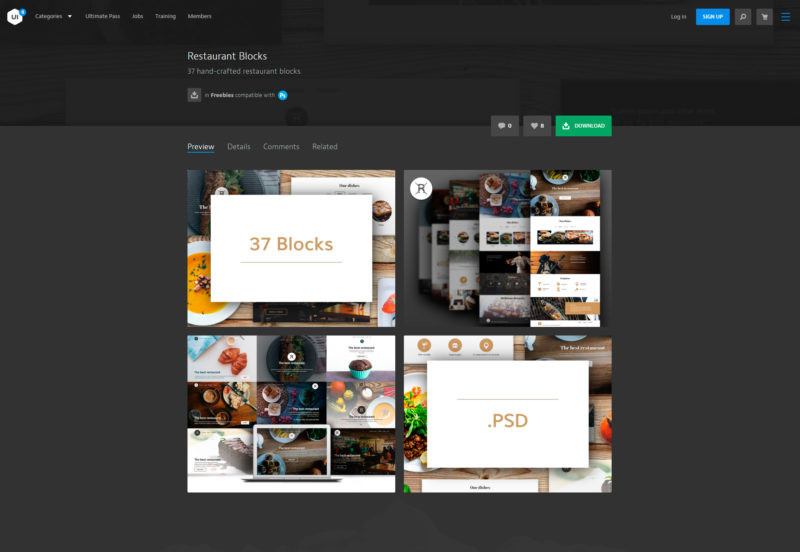This screenshot has height=552, width=800.
Task: Open the Ultimate Pass menu item
Action: click(x=102, y=16)
